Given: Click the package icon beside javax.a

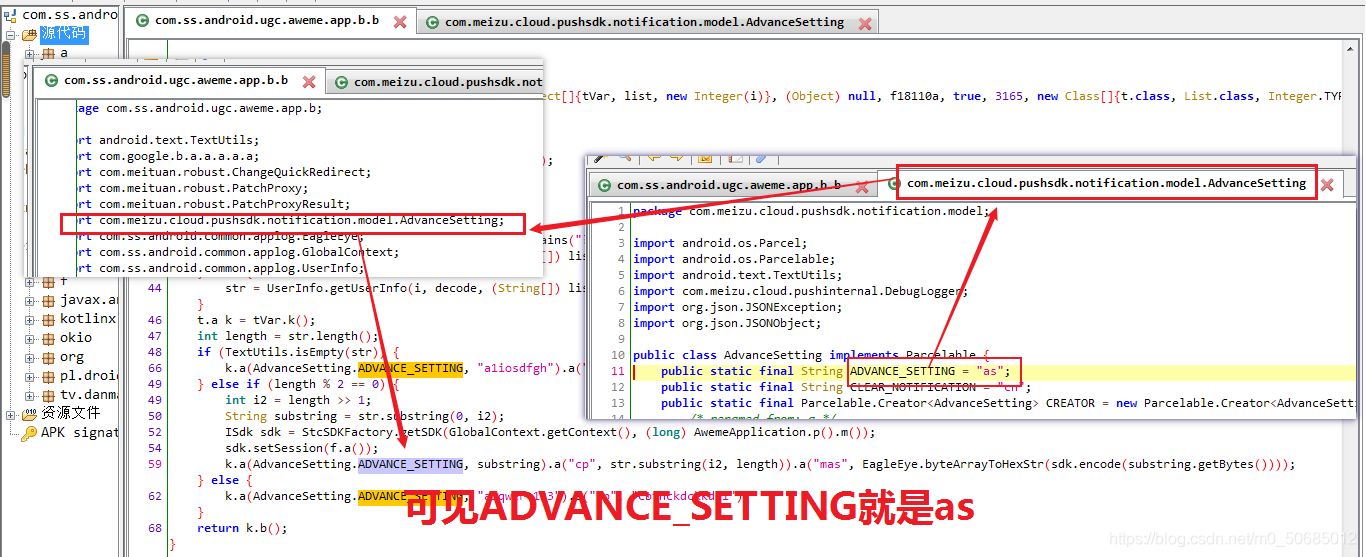Looking at the screenshot, I should [x=47, y=300].
